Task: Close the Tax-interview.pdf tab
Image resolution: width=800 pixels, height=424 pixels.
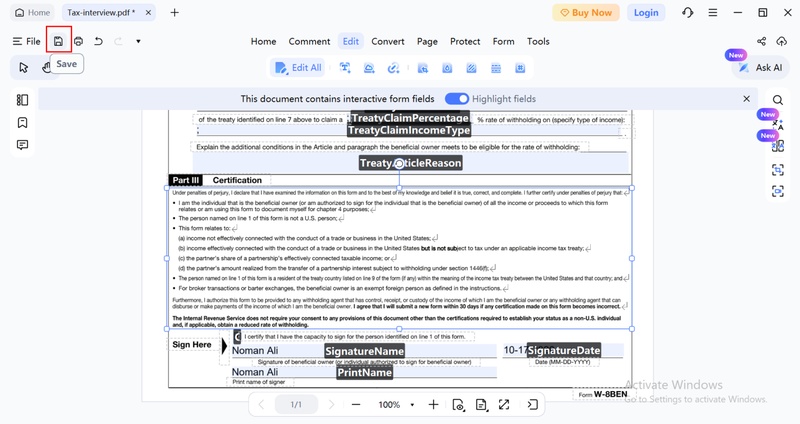Action: 148,13
